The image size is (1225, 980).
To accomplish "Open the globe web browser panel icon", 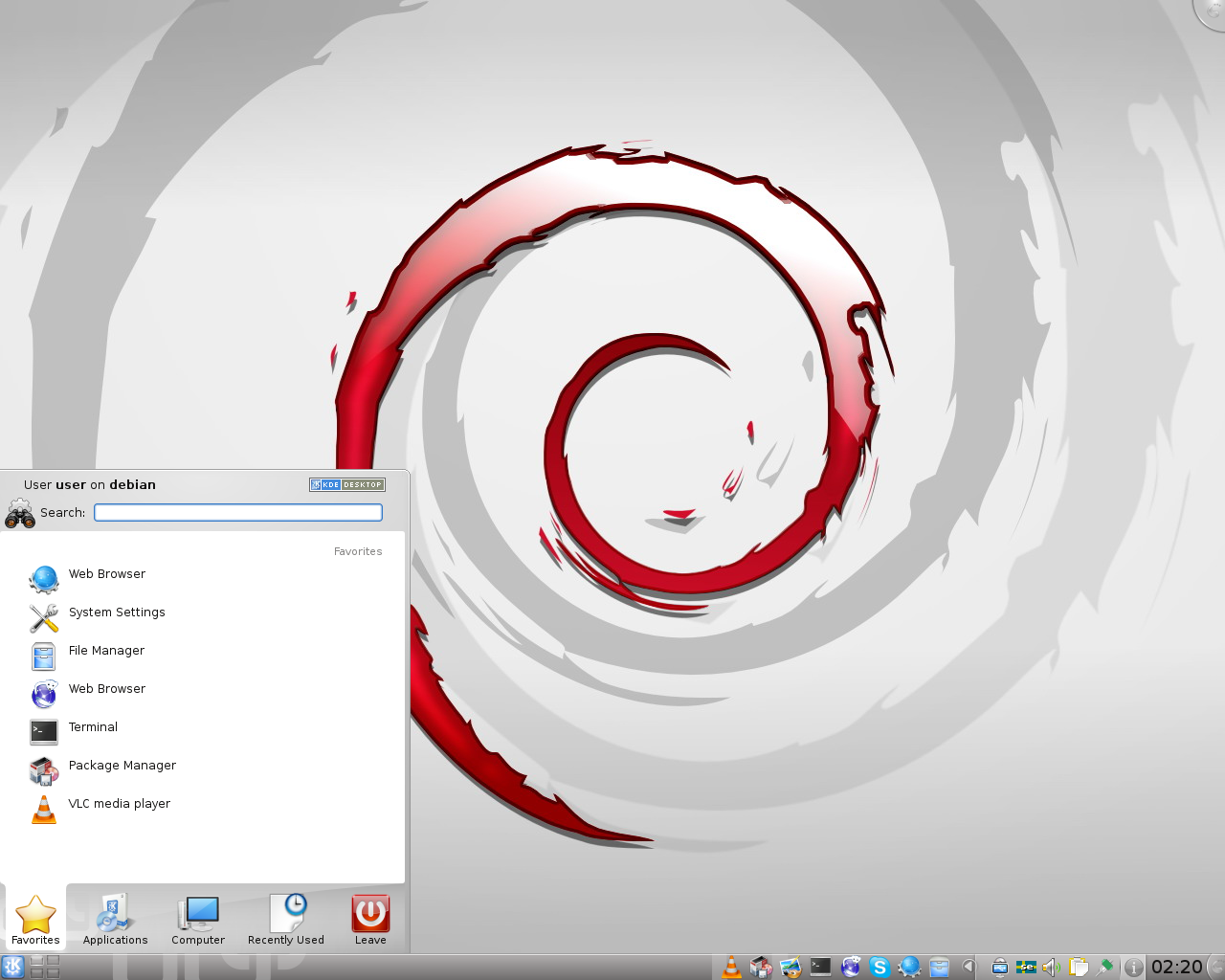I will 909,968.
